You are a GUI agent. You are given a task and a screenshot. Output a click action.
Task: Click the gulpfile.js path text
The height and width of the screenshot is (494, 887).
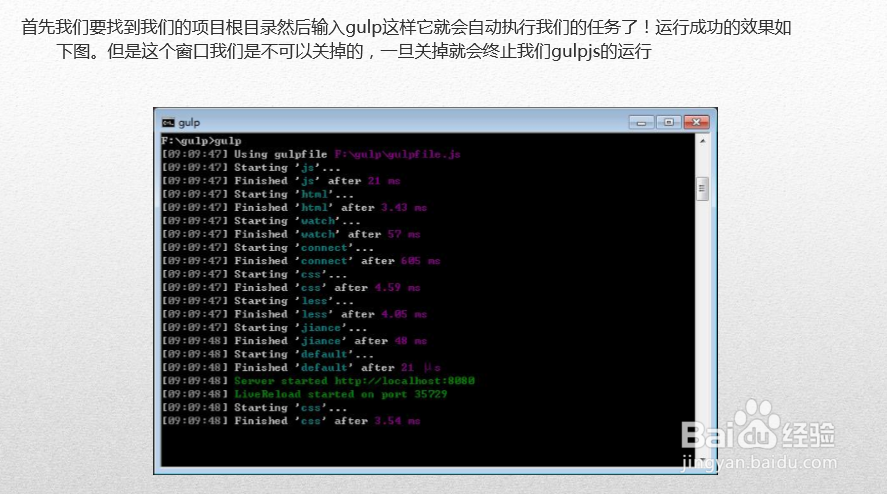398,154
